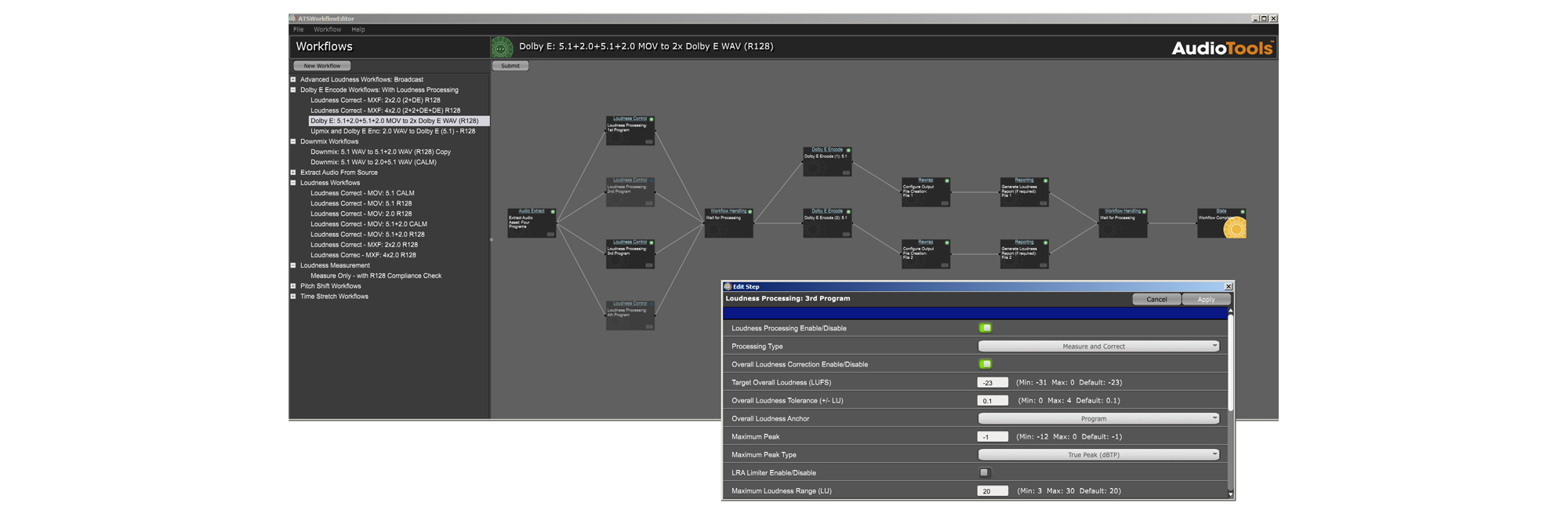Expand the Time Stretch Workflows group
This screenshot has width=1568, height=510.
coord(293,297)
